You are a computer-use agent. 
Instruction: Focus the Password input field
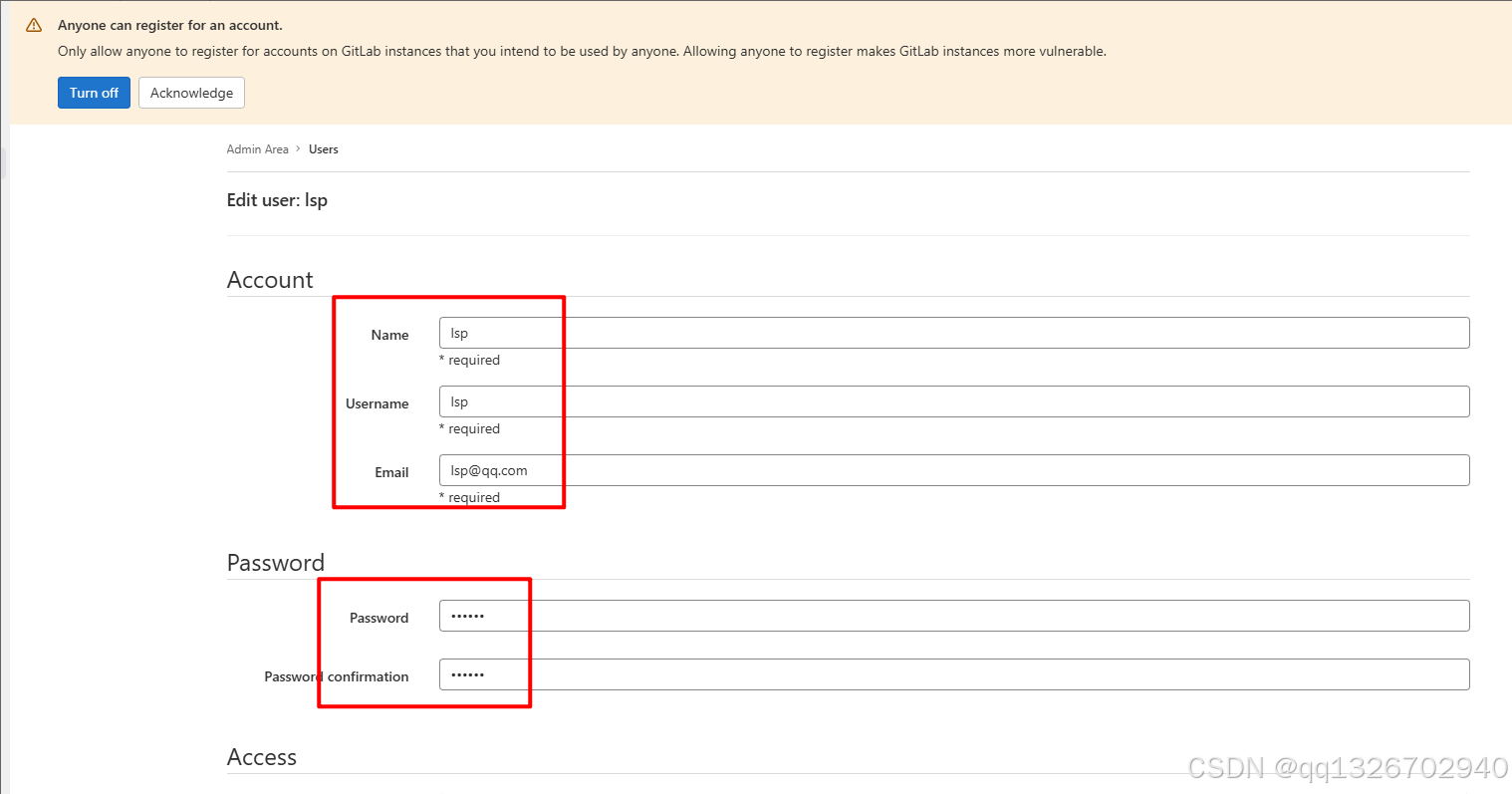click(954, 616)
